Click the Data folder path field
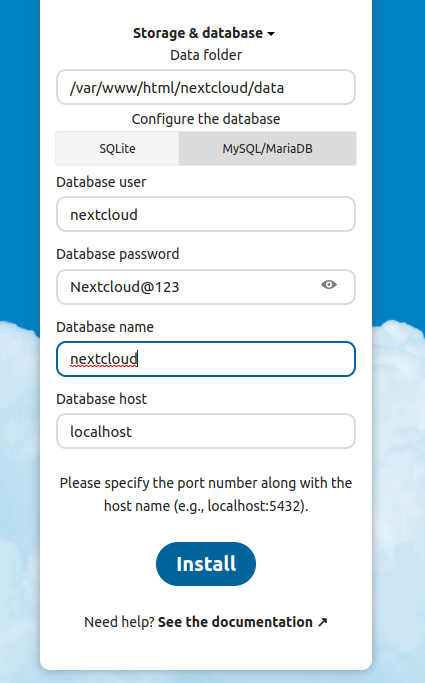 point(206,87)
